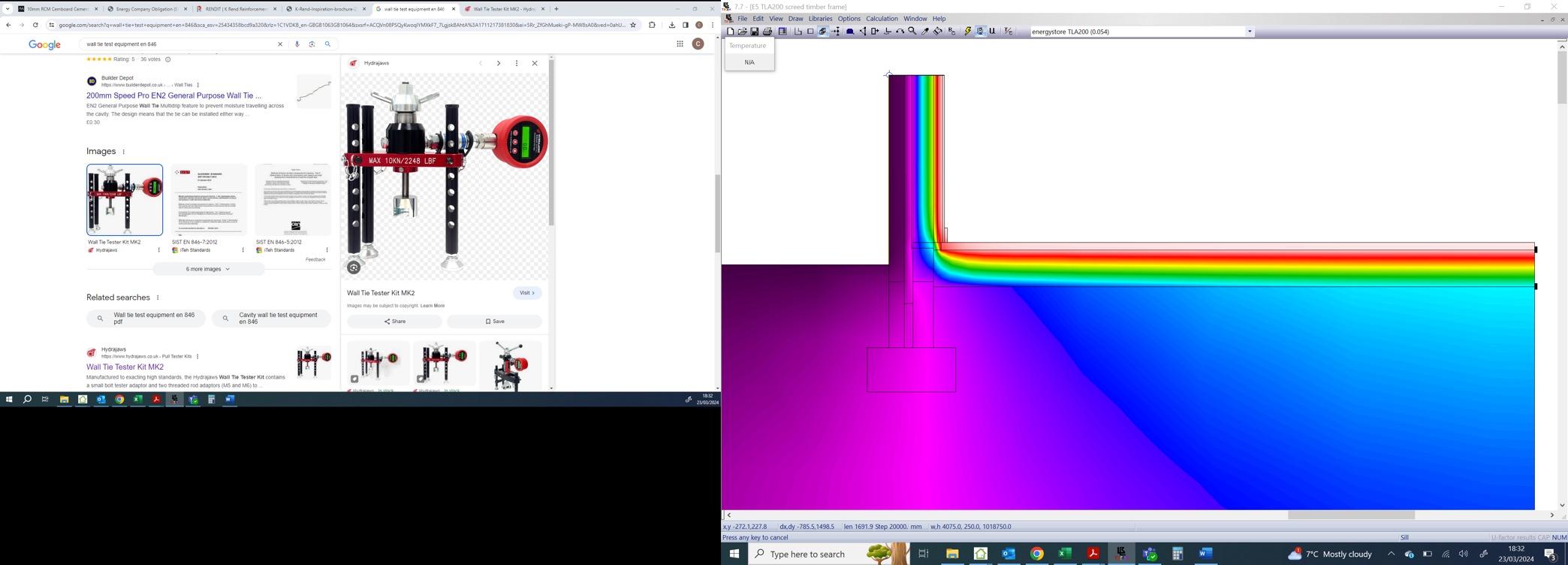Click the Feedback link under images
Image resolution: width=1568 pixels, height=565 pixels.
tap(315, 260)
